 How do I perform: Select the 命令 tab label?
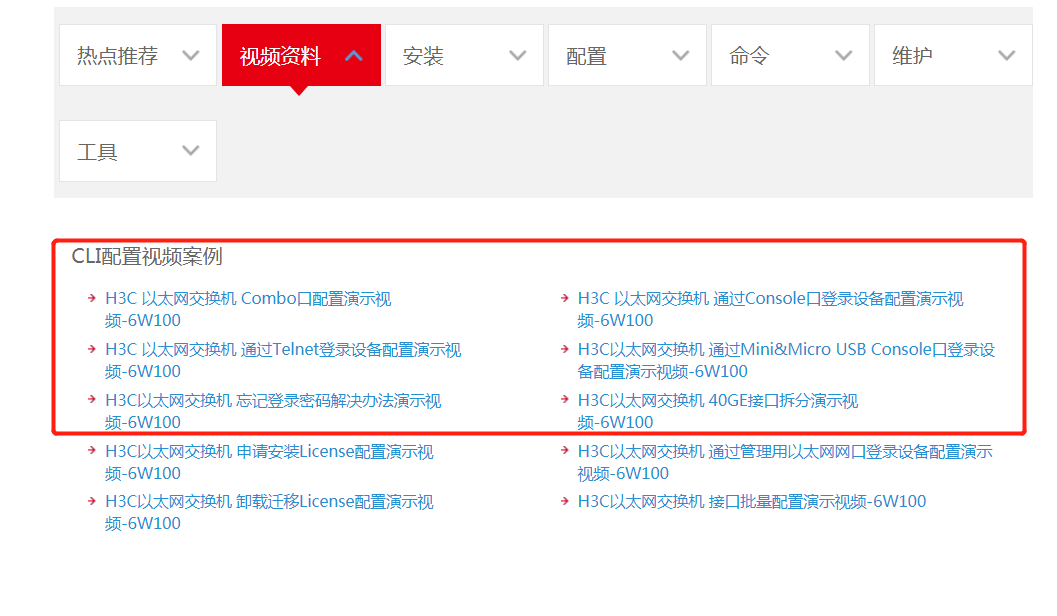[750, 56]
